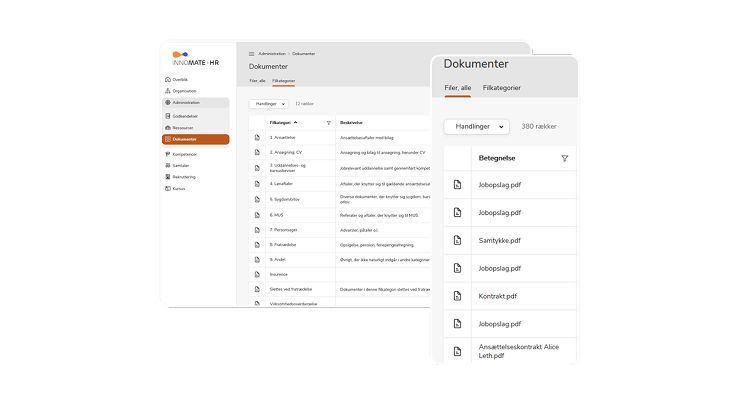Toggle the hamburger menu beside the breadcrumb
740x400 pixels.
pyautogui.click(x=251, y=53)
